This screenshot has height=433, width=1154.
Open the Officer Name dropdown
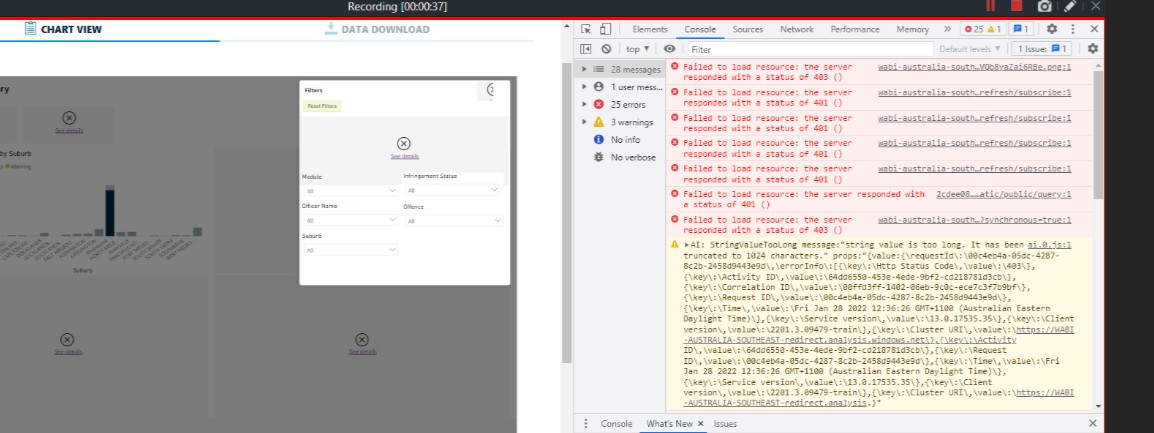pyautogui.click(x=350, y=220)
